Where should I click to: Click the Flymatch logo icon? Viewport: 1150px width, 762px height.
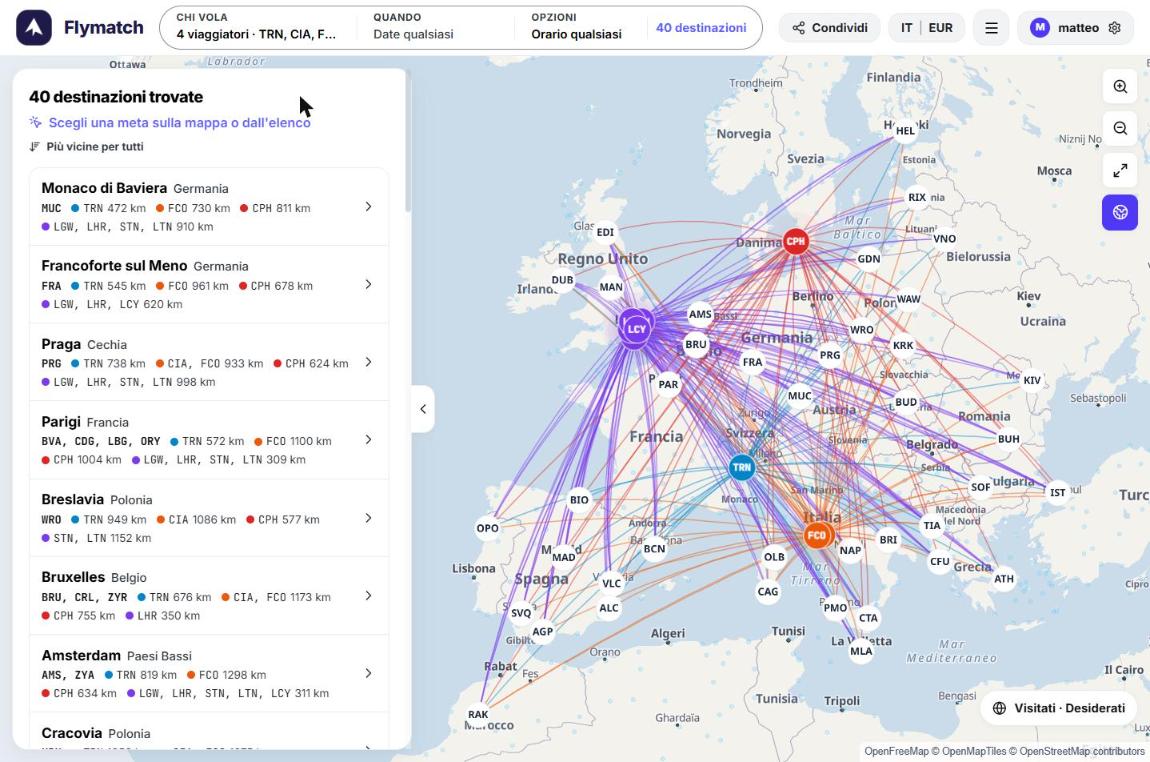click(x=34, y=28)
